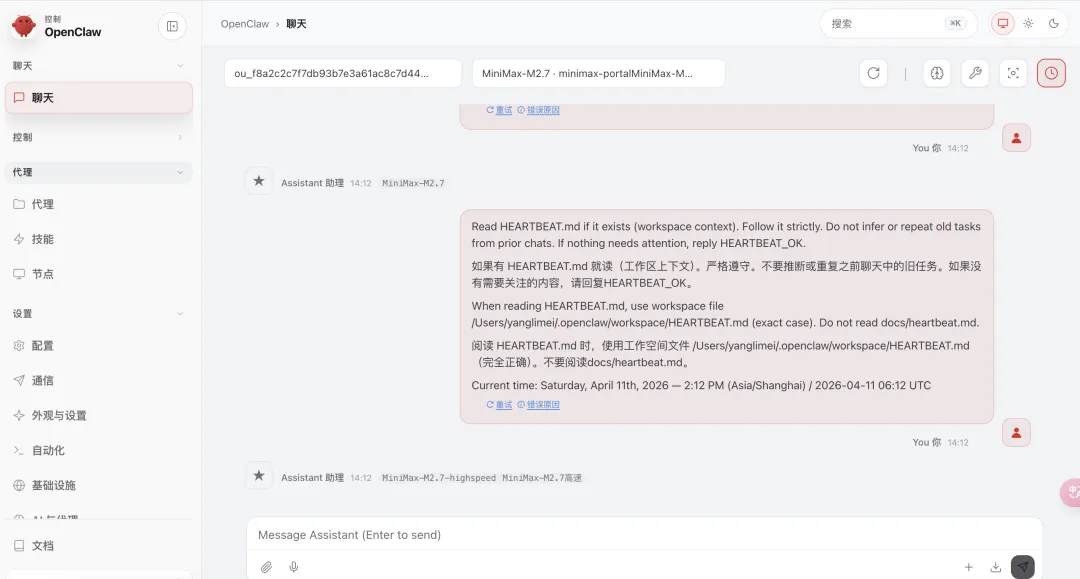Screen dimensions: 1080x579
Task: Collapse the 代理 sidebar section header
Action: (x=98, y=172)
